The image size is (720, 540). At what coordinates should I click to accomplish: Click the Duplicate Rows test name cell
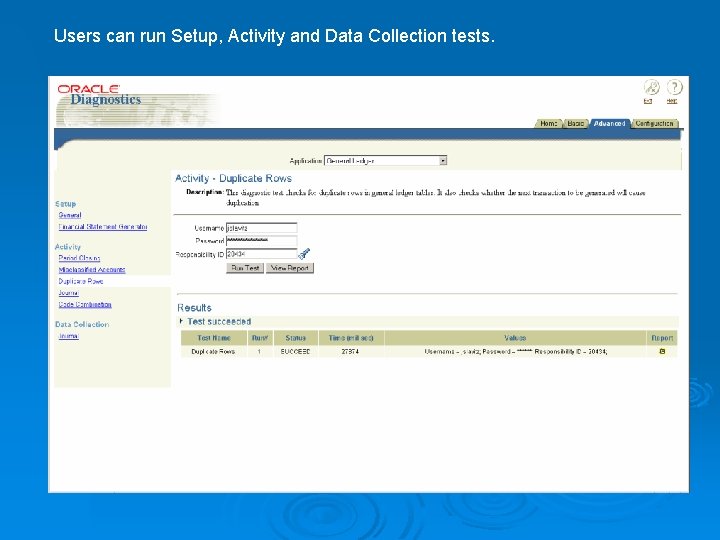pos(213,352)
